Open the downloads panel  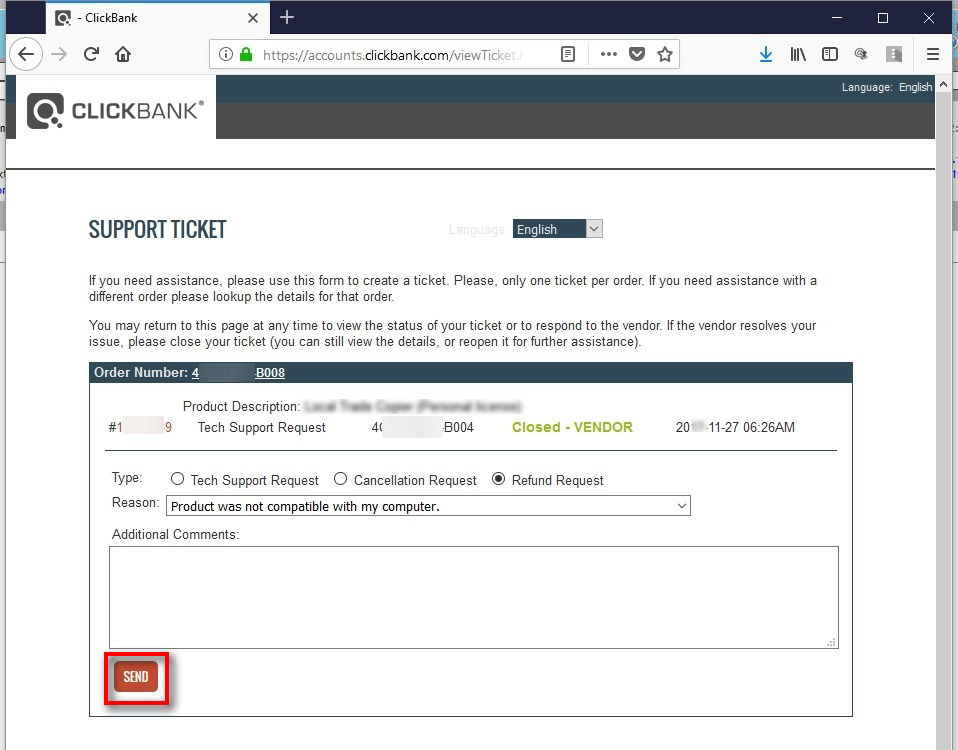tap(766, 54)
